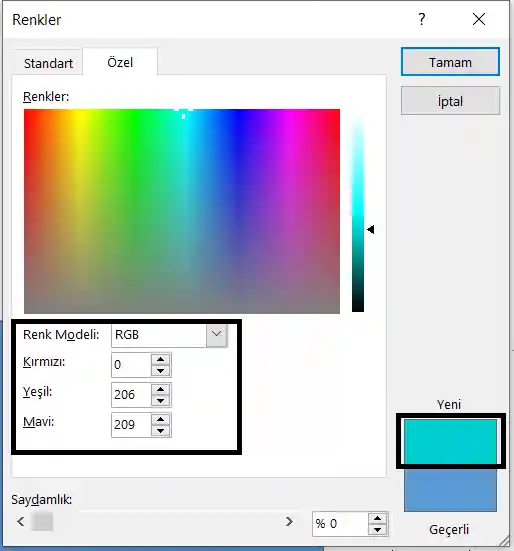Image resolution: width=514 pixels, height=551 pixels.
Task: Click the Yeşil value field
Action: pos(131,395)
